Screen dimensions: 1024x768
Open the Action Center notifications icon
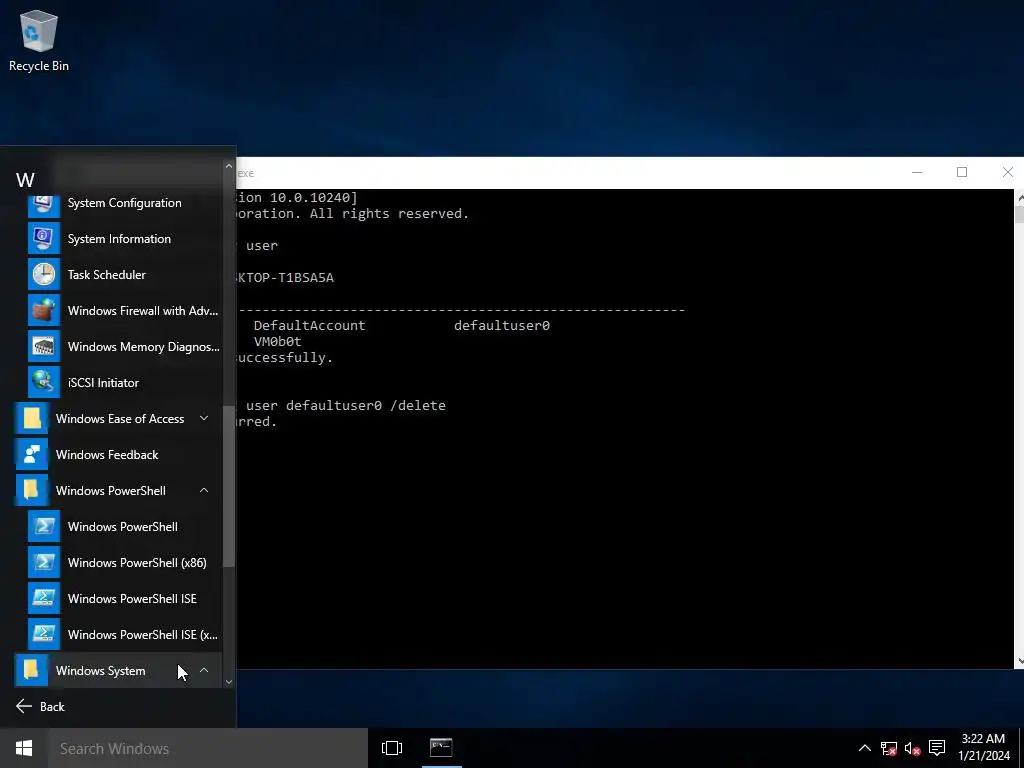[x=937, y=748]
